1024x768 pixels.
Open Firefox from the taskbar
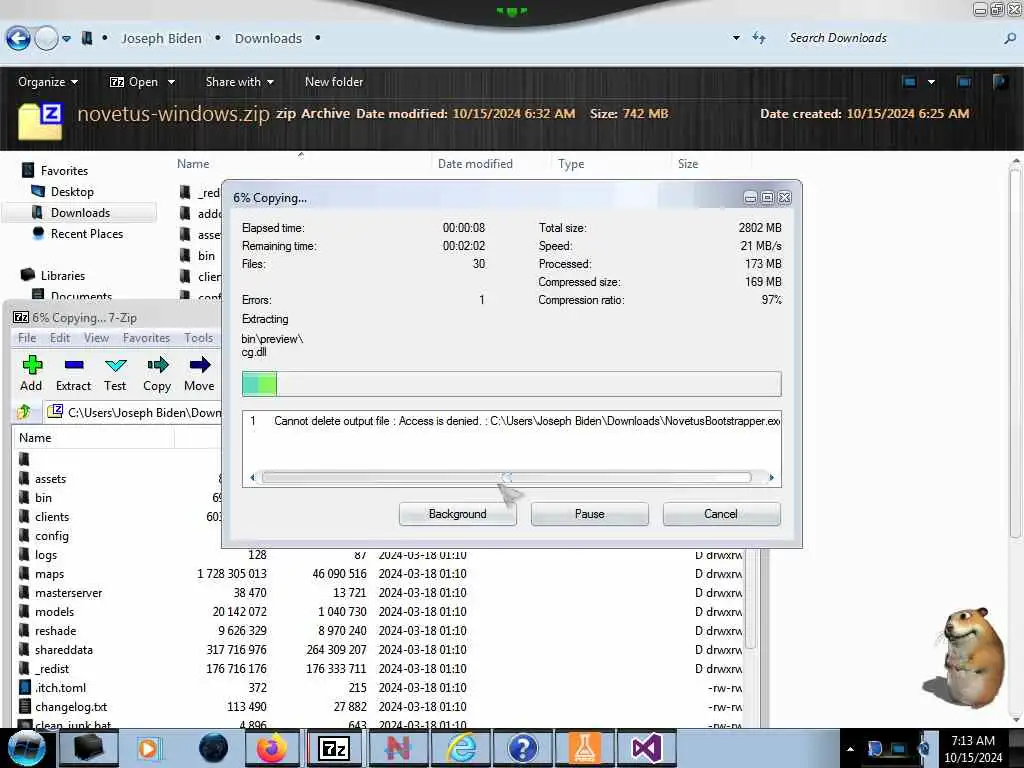[272, 748]
